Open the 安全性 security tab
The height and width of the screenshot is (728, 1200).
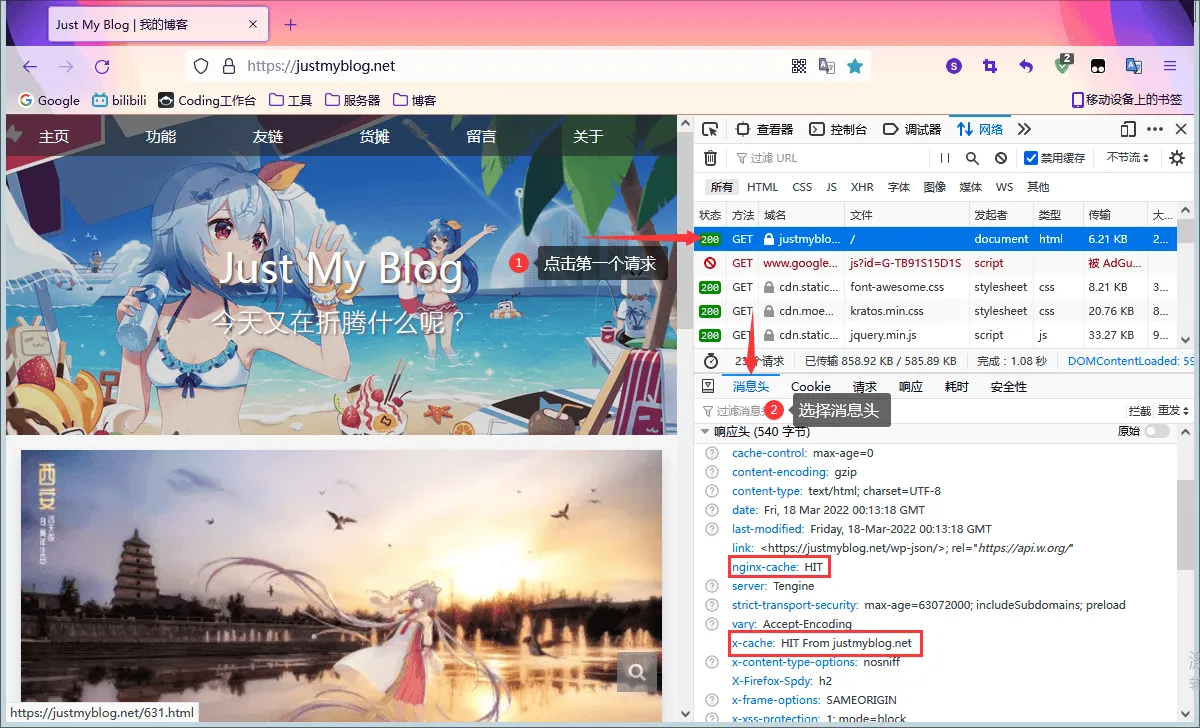point(1009,387)
